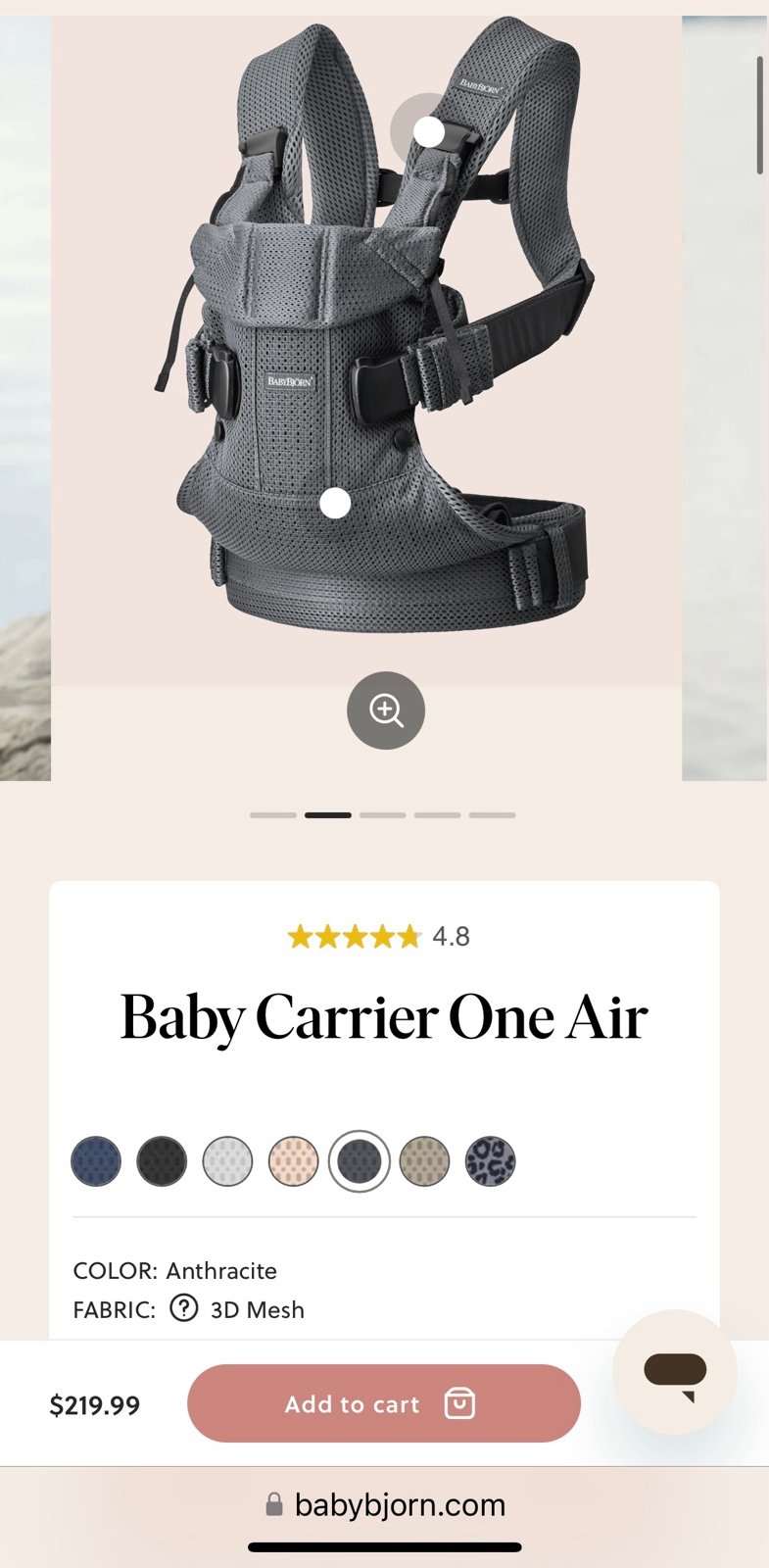Tap the lower hotspot dot on carrier front
Screen dimensions: 769x1568
point(335,503)
